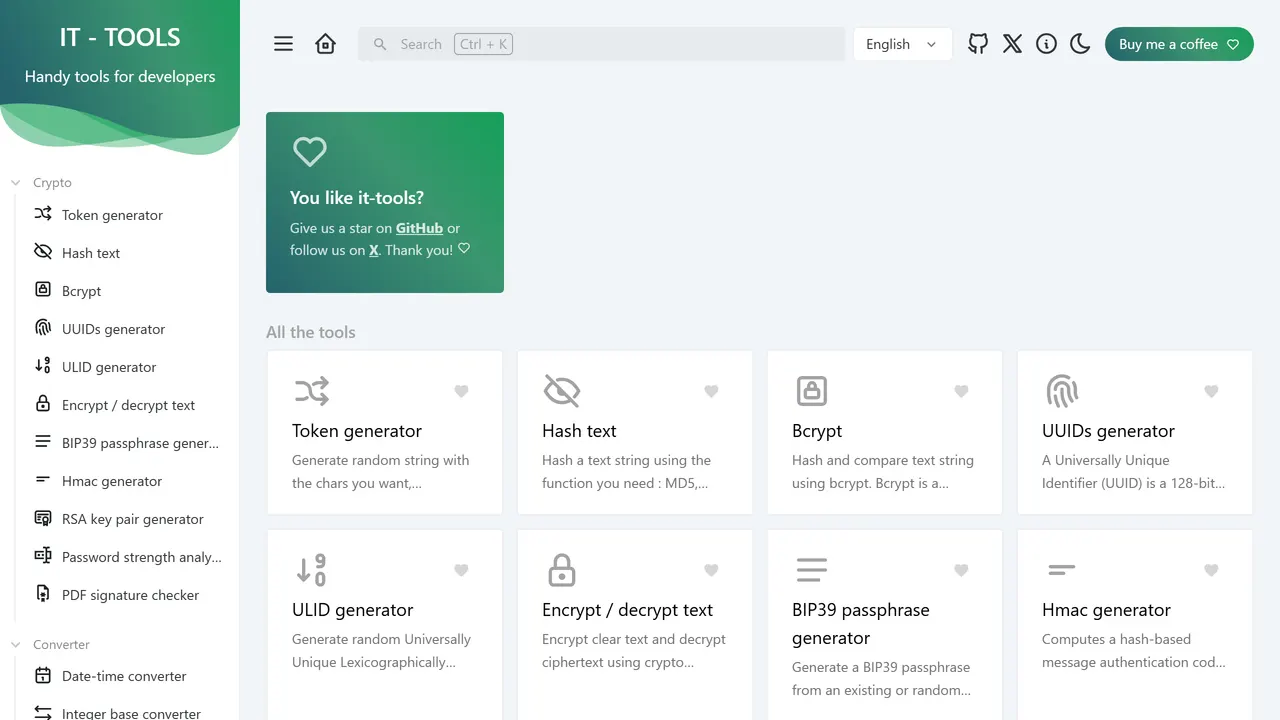Favorite the Hash text card
This screenshot has height=720, width=1280.
(x=711, y=391)
